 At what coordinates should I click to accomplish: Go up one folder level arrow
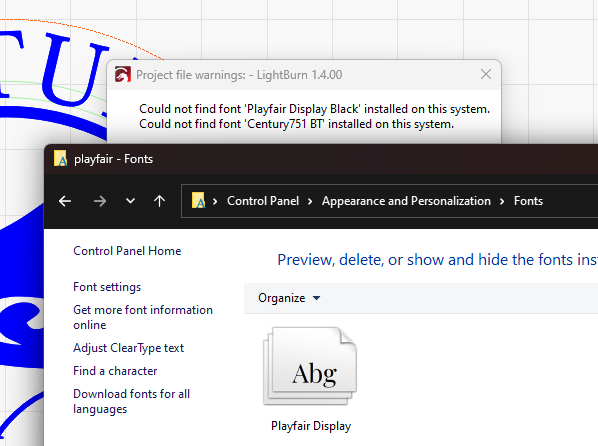(159, 201)
